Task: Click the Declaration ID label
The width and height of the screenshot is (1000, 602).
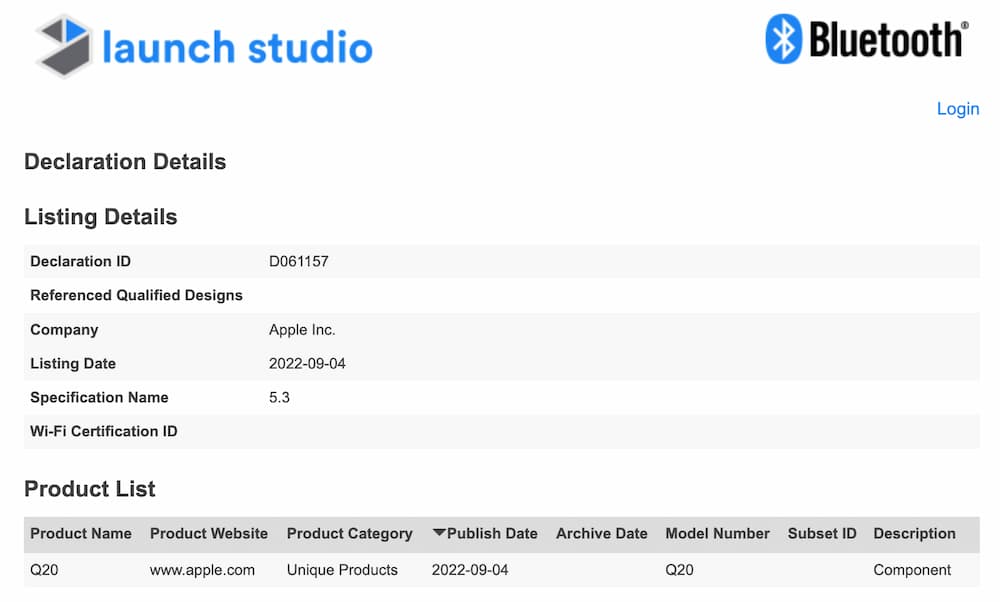Action: (x=80, y=261)
